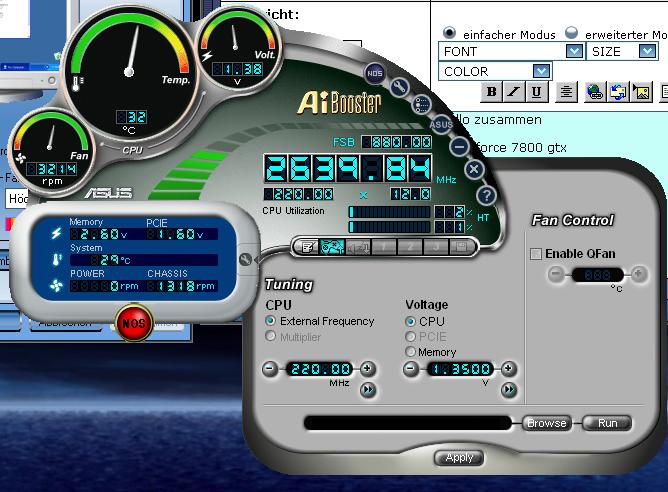668x492 pixels.
Task: Open the wrench settings icon
Action: [x=399, y=87]
